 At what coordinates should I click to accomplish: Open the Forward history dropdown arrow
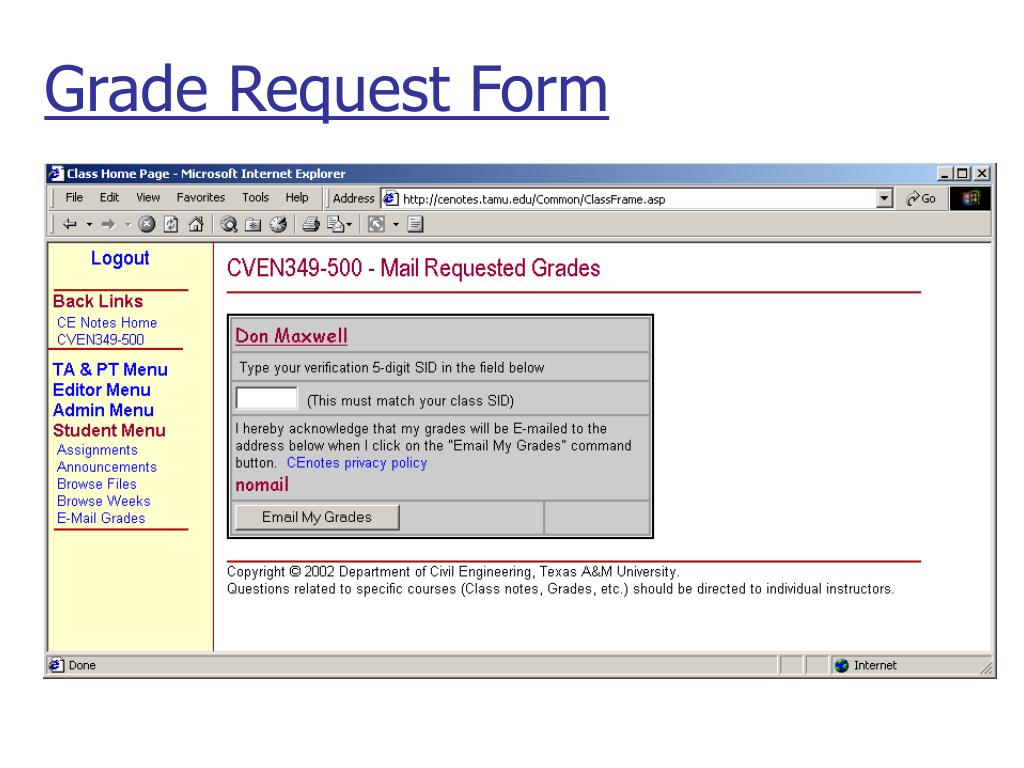128,225
